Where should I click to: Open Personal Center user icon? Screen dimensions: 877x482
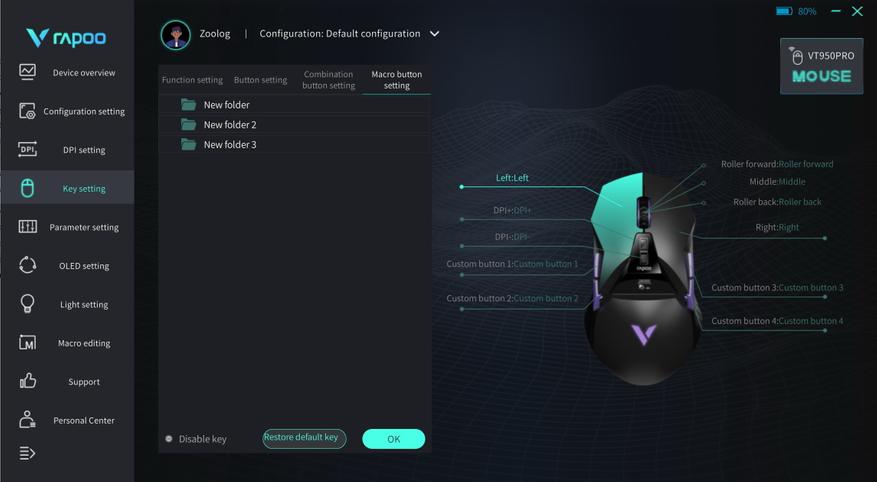[x=27, y=419]
